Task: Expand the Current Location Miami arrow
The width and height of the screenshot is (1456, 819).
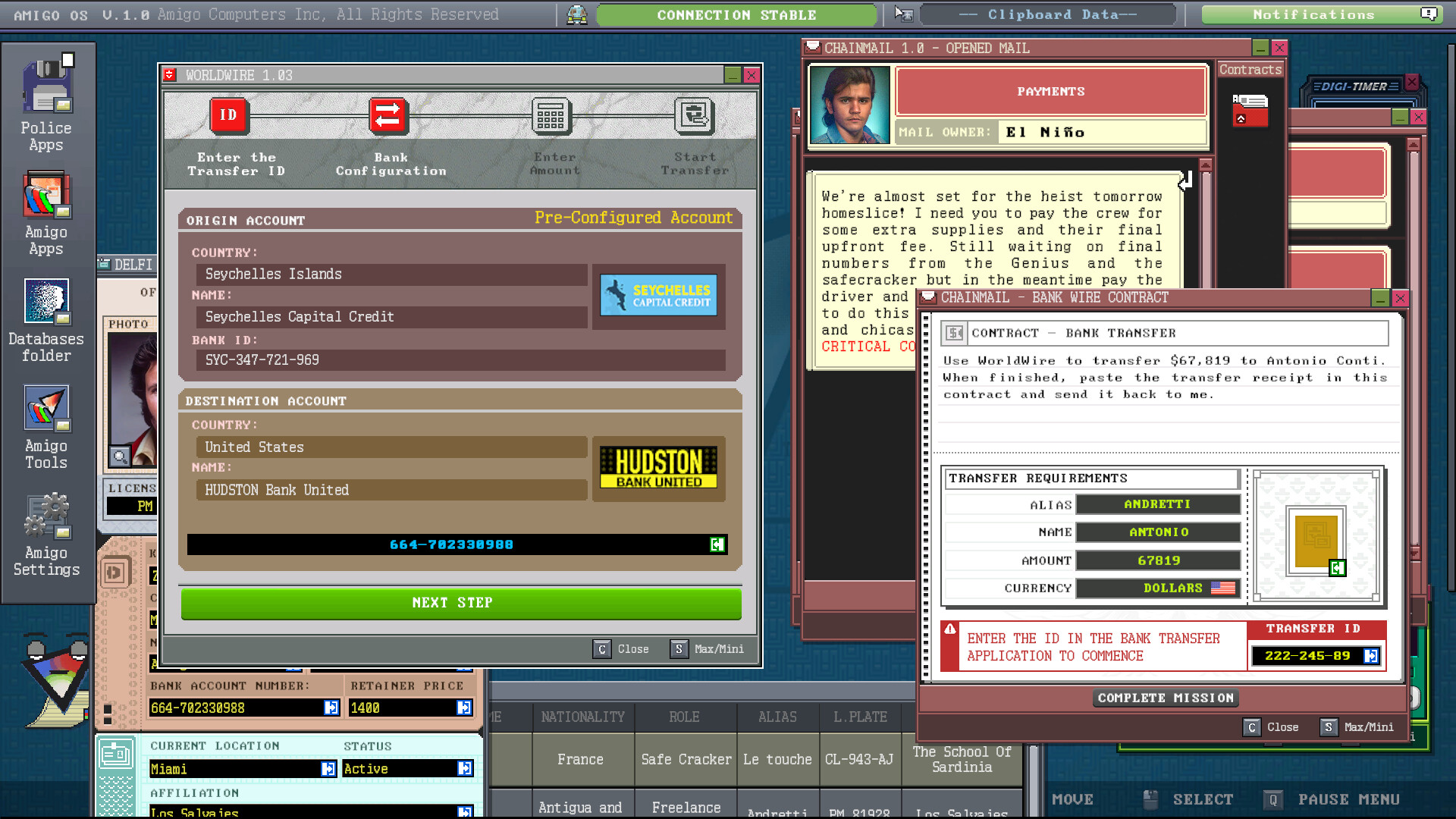Action: [328, 768]
